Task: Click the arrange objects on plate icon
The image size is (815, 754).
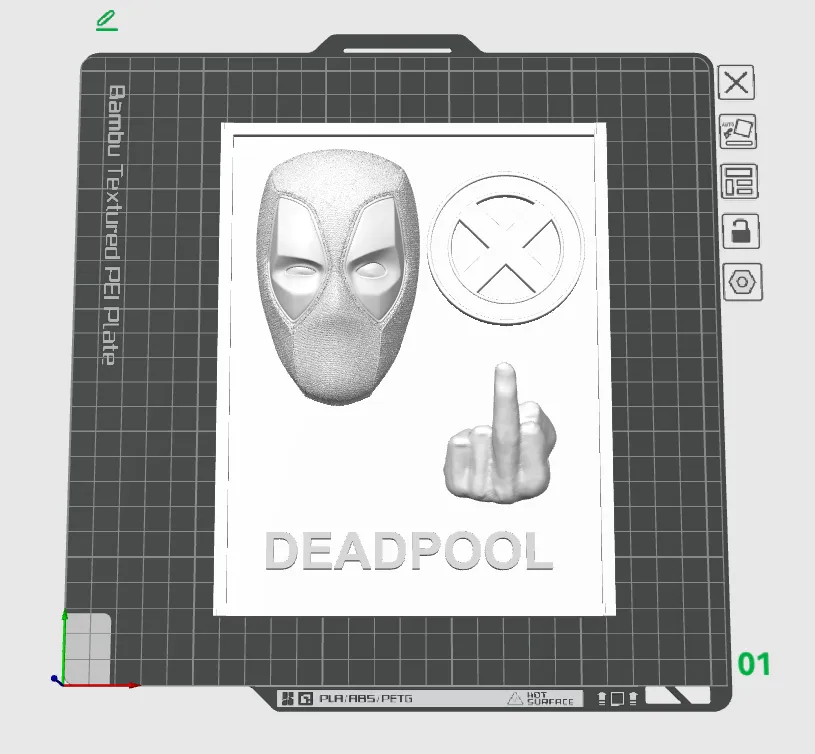Action: tap(739, 181)
